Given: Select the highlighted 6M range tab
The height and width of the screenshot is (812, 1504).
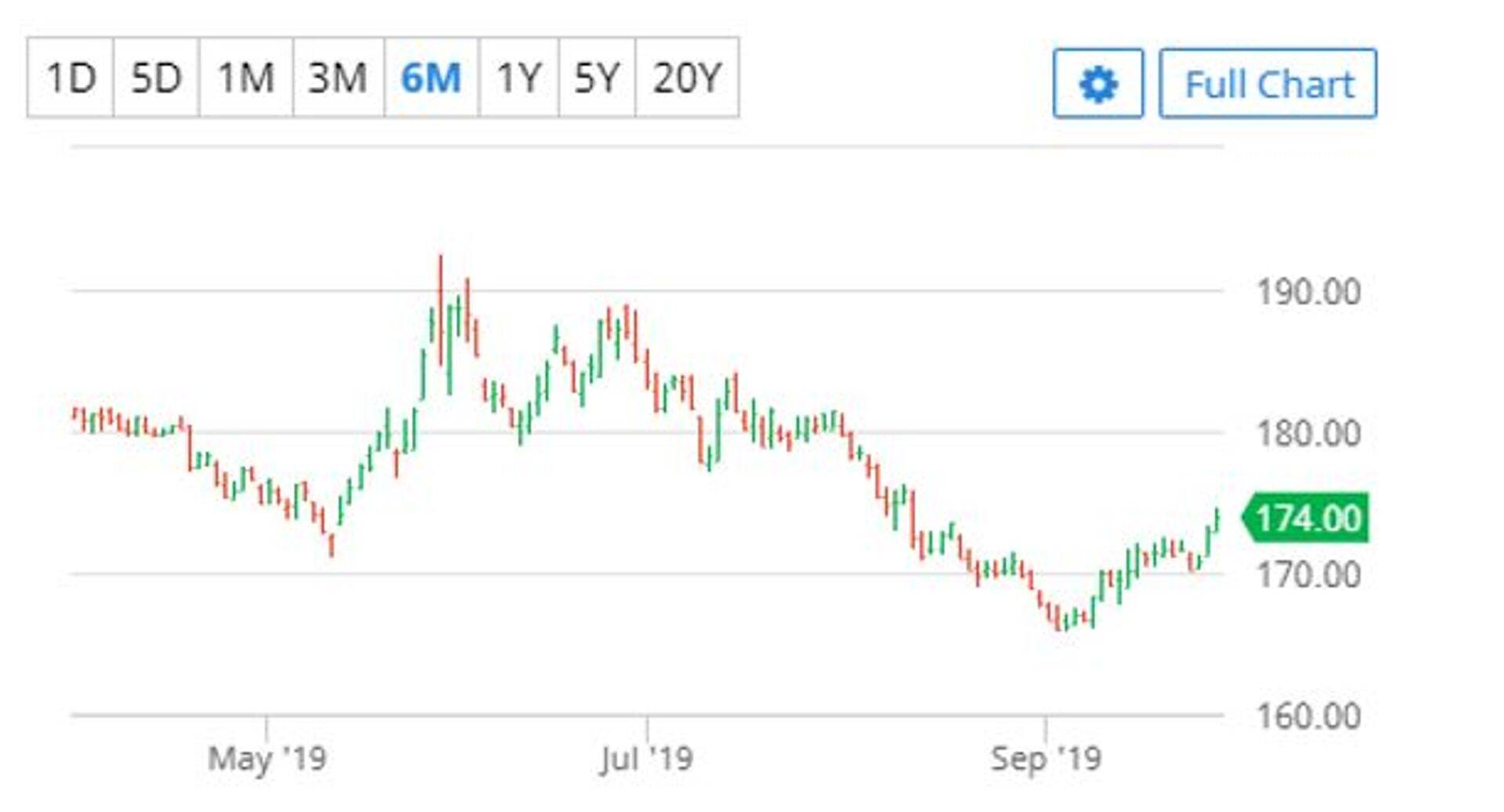Looking at the screenshot, I should point(431,78).
